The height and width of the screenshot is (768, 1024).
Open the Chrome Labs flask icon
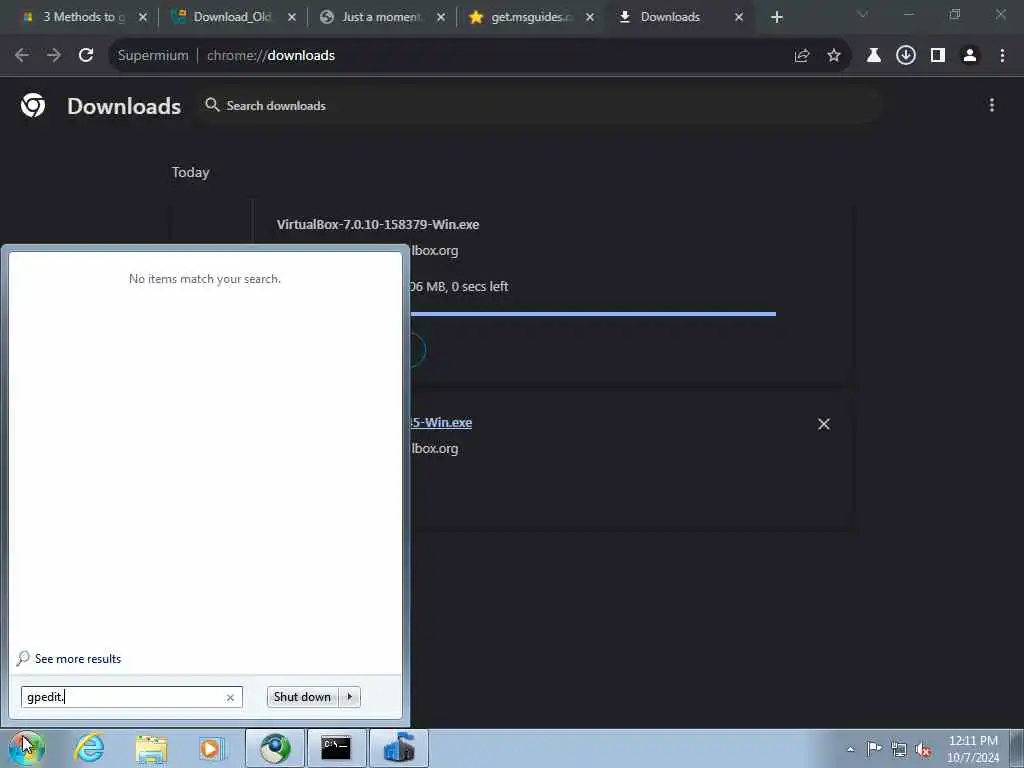(873, 56)
